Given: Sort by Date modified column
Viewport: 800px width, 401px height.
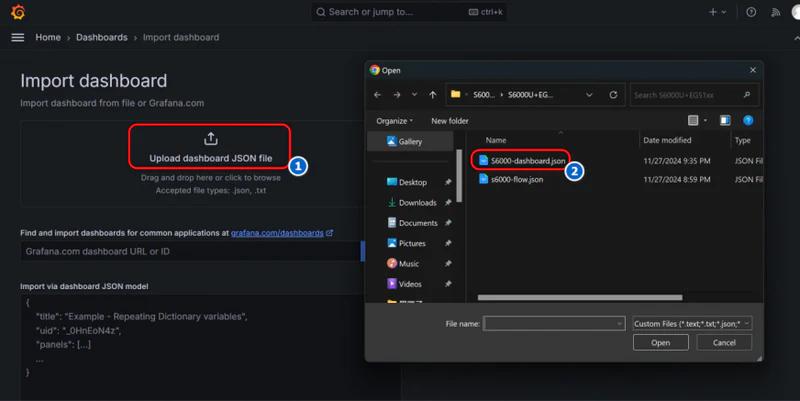Looking at the screenshot, I should point(667,140).
